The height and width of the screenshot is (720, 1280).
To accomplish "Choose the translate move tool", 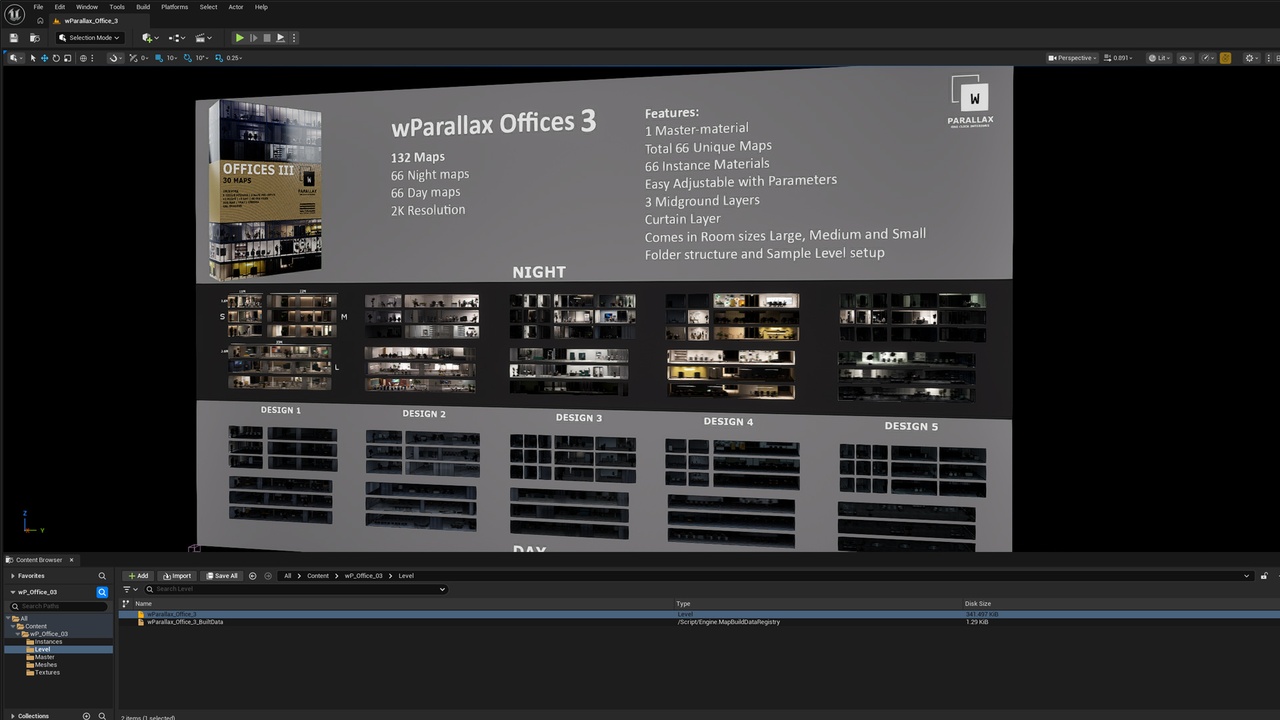I will point(44,58).
